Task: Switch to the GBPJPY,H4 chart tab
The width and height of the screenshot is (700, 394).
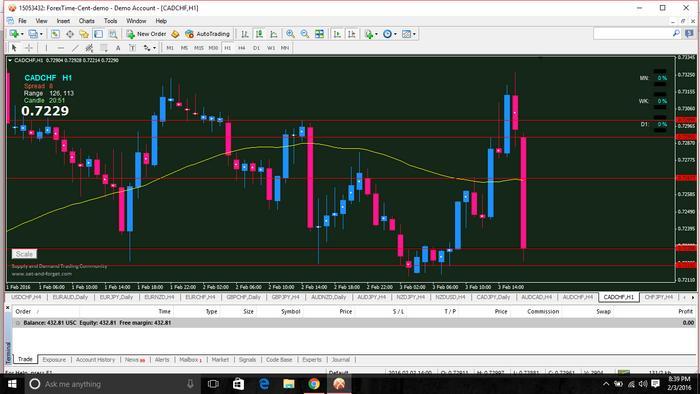Action: pyautogui.click(x=286, y=297)
